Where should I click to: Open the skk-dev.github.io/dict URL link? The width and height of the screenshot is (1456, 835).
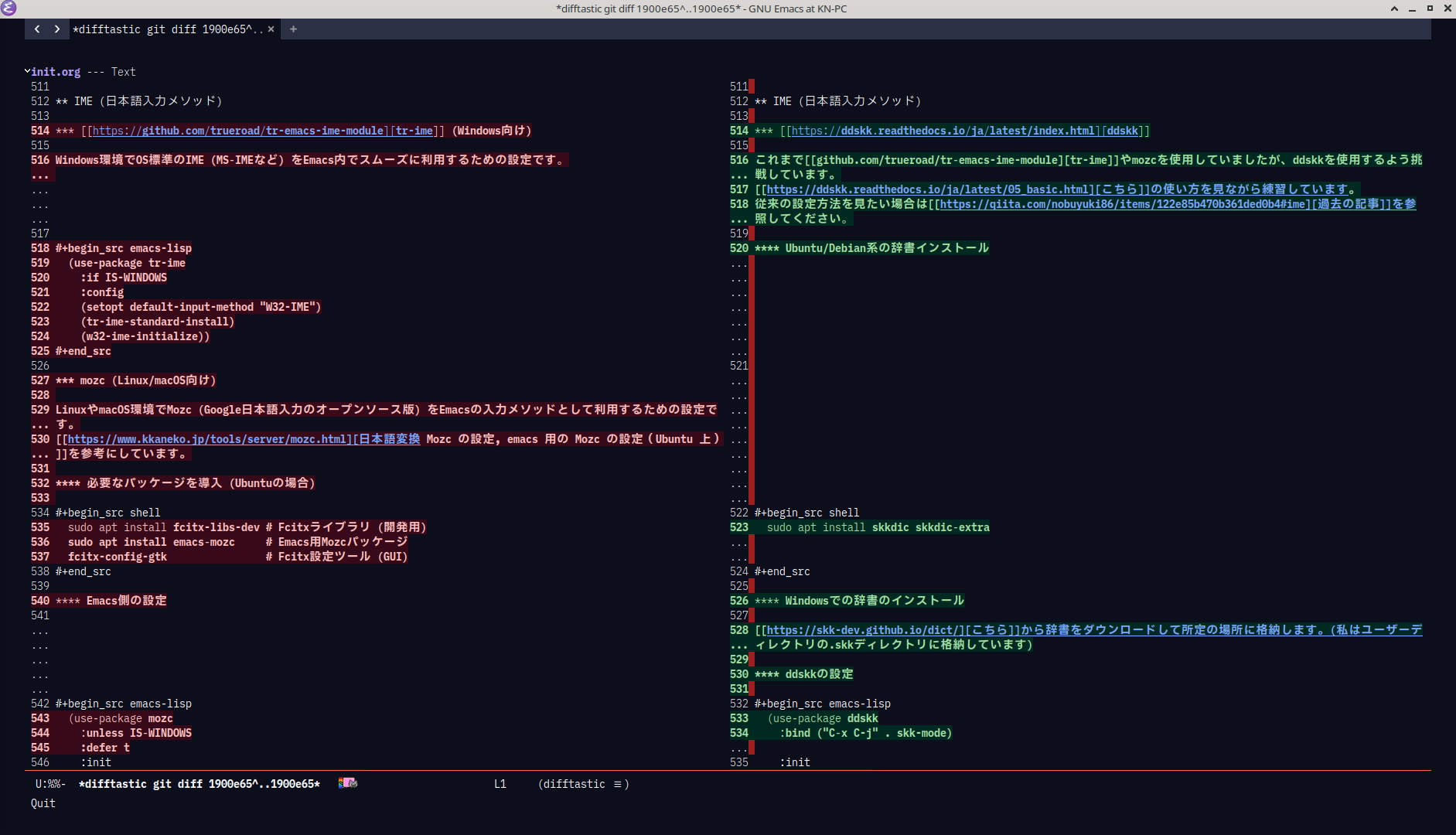(x=863, y=630)
